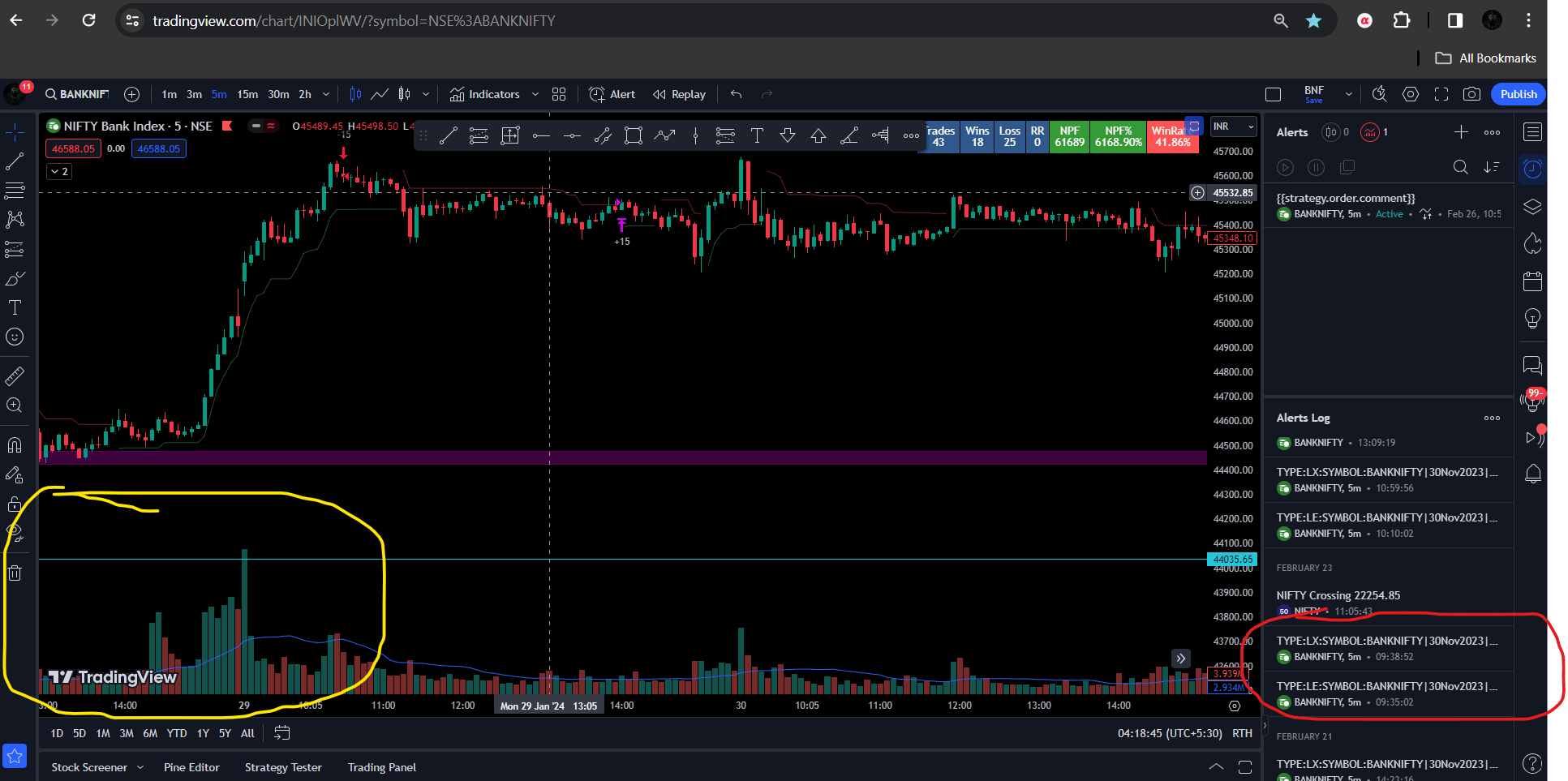Open the hotlists flame icon
1568x781 pixels.
(1532, 243)
